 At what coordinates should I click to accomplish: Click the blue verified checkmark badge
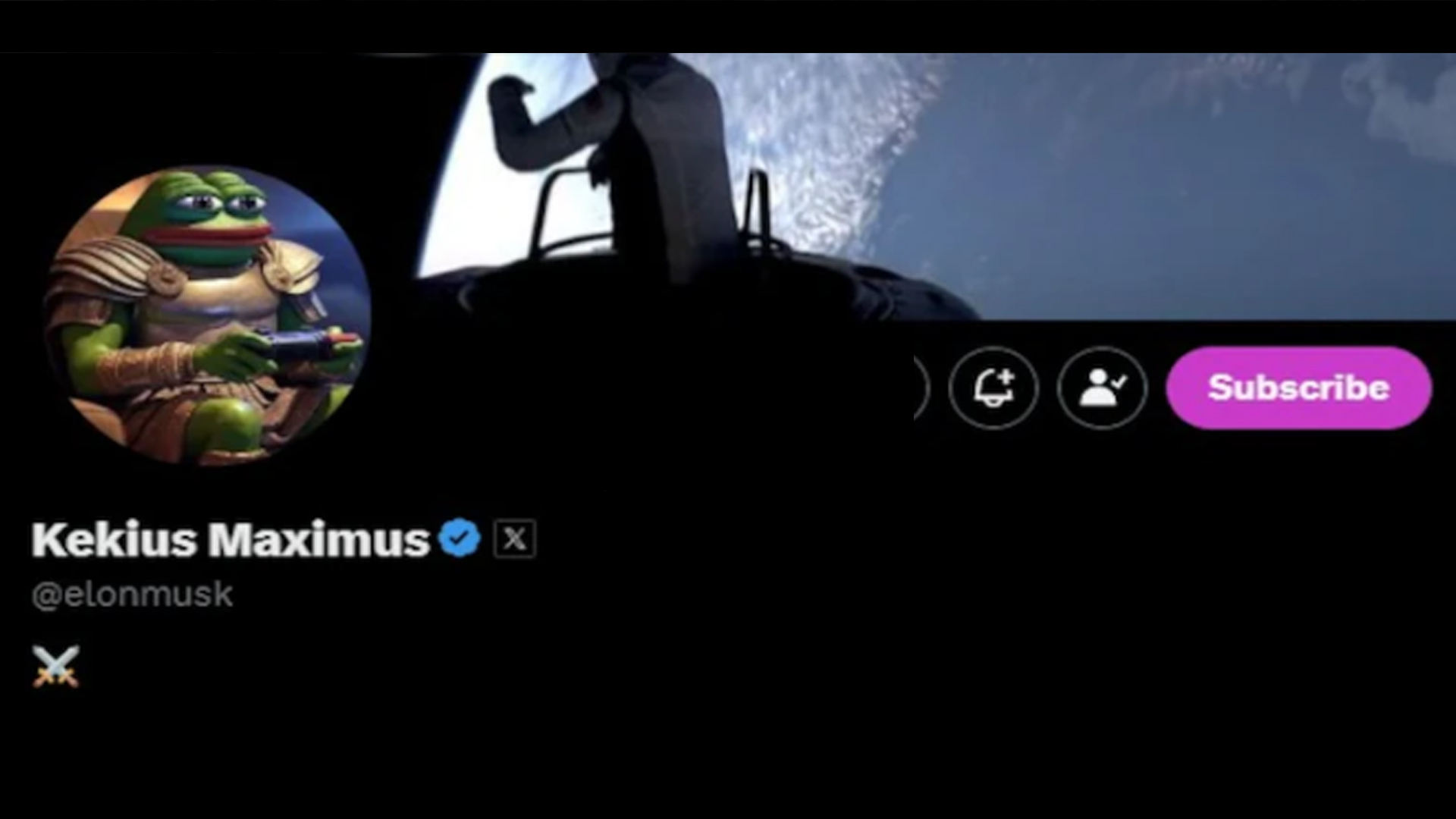point(459,538)
